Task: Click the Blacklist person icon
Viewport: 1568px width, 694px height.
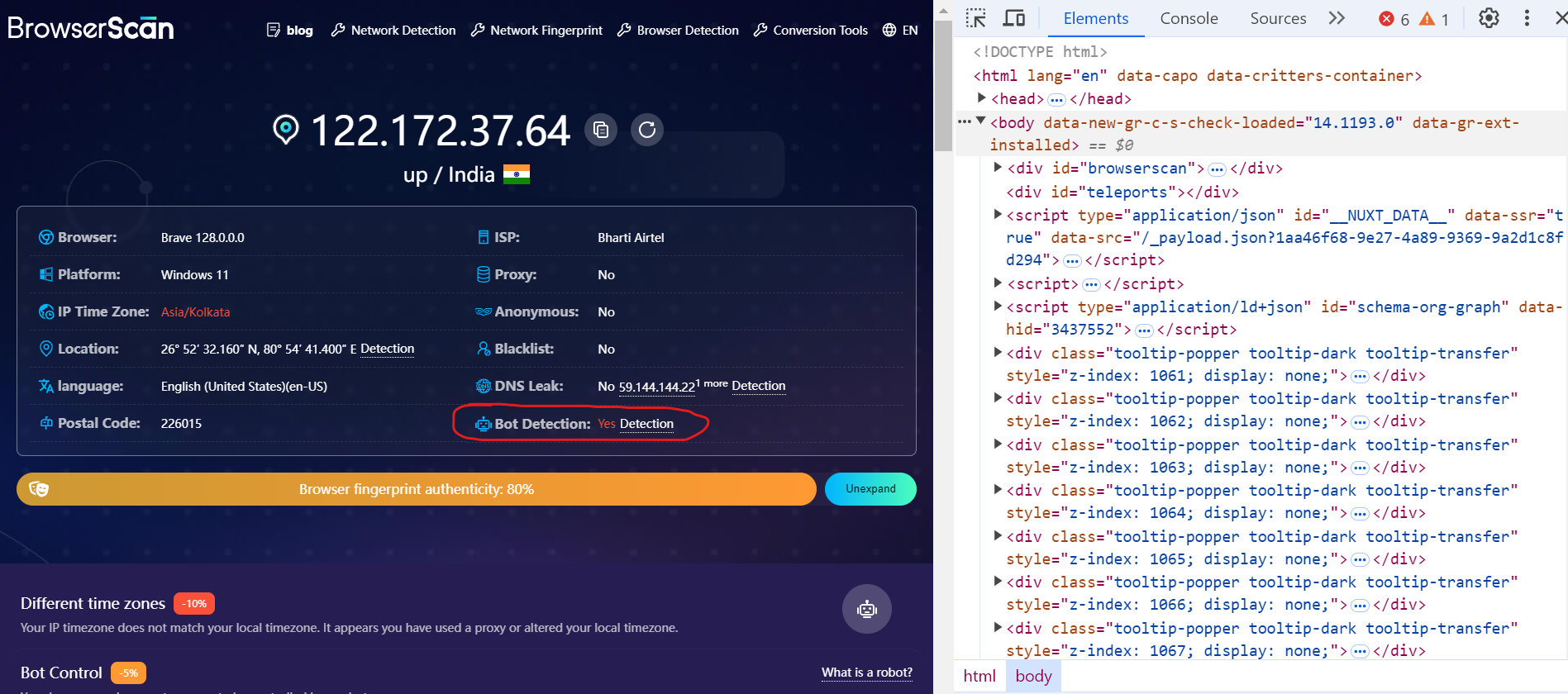Action: 484,349
